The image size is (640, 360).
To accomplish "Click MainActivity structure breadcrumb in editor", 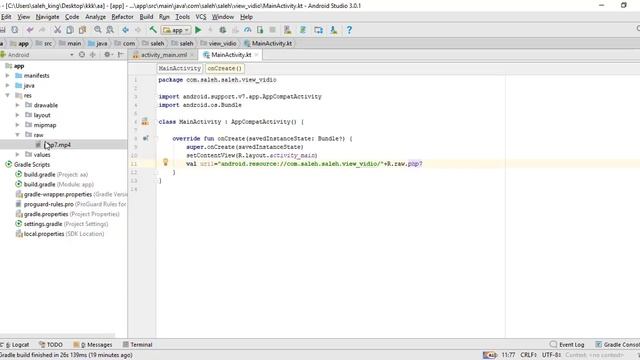I will (x=180, y=68).
